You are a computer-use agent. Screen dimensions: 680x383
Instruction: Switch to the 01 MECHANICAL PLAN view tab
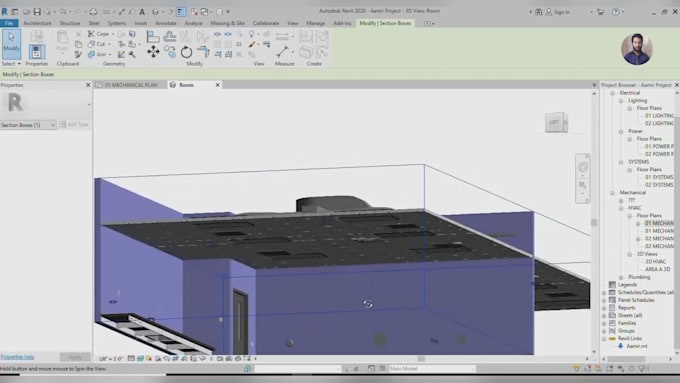[131, 85]
